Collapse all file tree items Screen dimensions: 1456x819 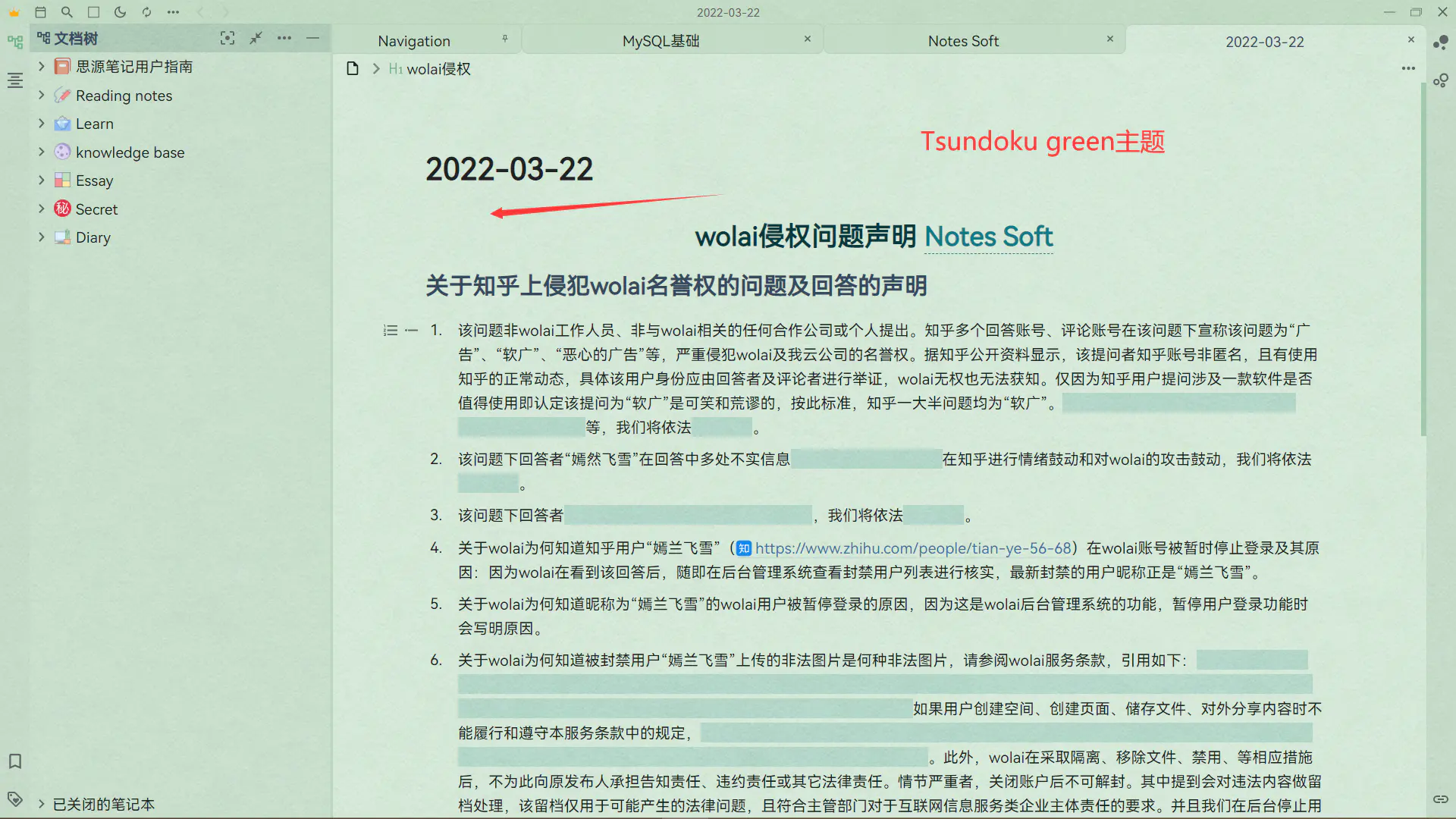pyautogui.click(x=256, y=38)
